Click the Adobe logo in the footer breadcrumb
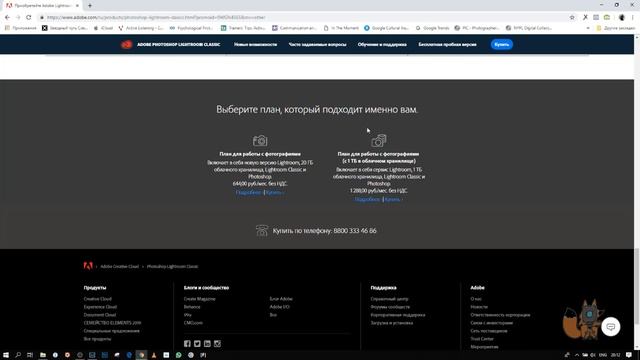 pyautogui.click(x=88, y=266)
